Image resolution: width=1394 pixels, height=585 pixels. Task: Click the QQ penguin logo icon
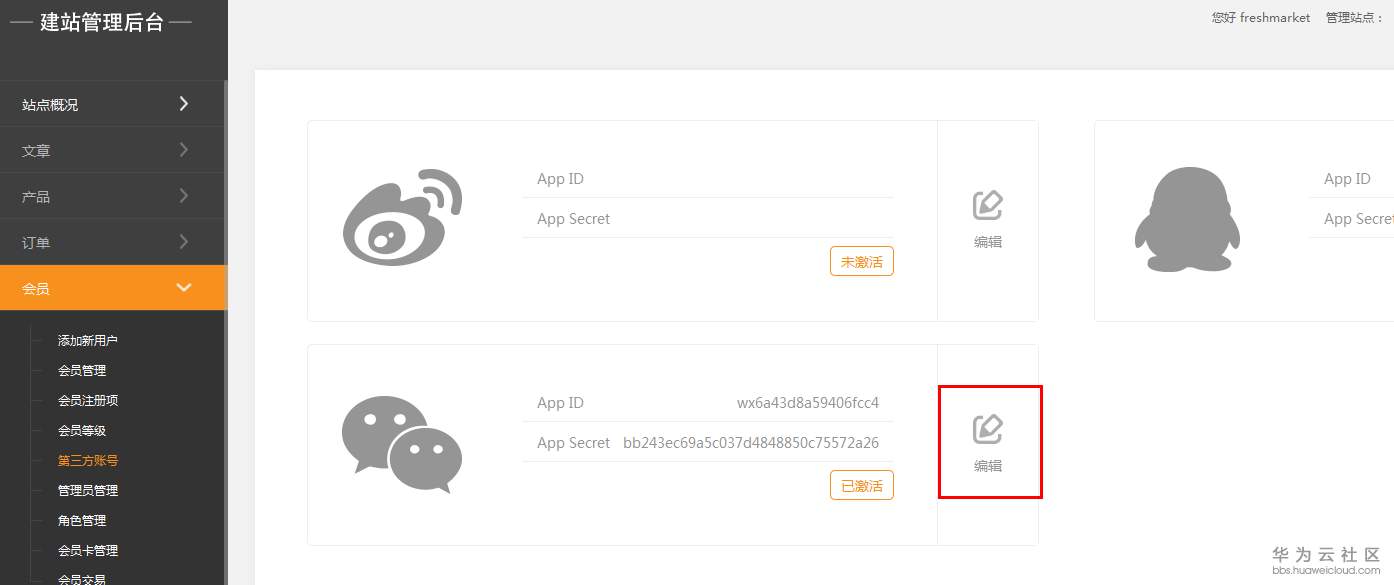1187,219
